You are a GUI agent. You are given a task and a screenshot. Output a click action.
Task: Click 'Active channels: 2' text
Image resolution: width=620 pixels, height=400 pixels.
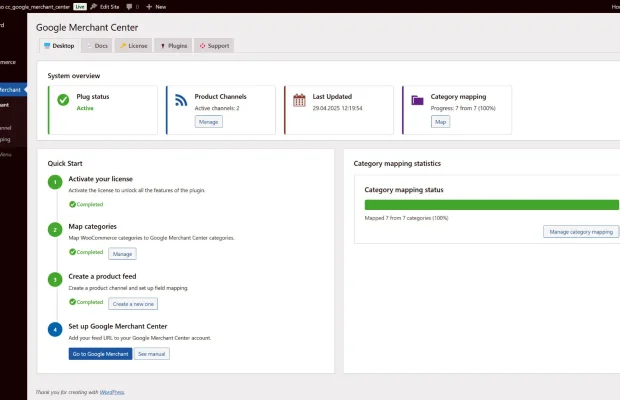click(217, 108)
